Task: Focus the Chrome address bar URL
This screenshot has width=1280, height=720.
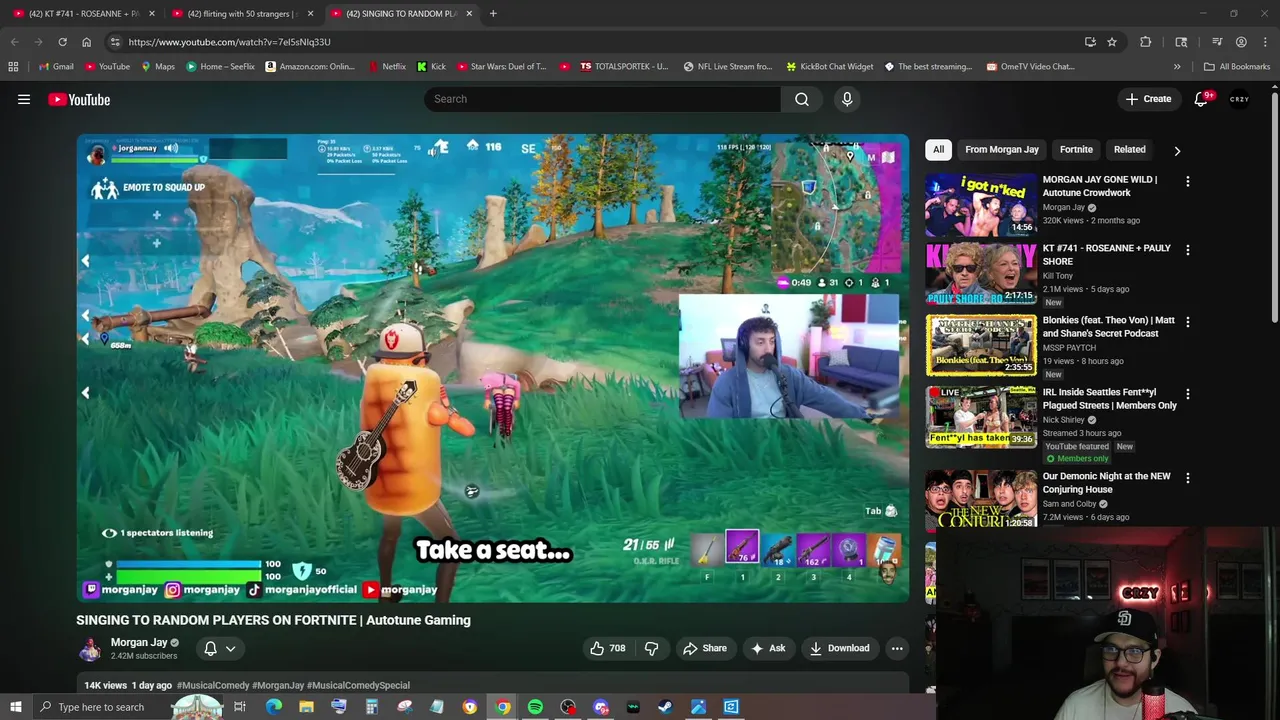Action: 229,42
